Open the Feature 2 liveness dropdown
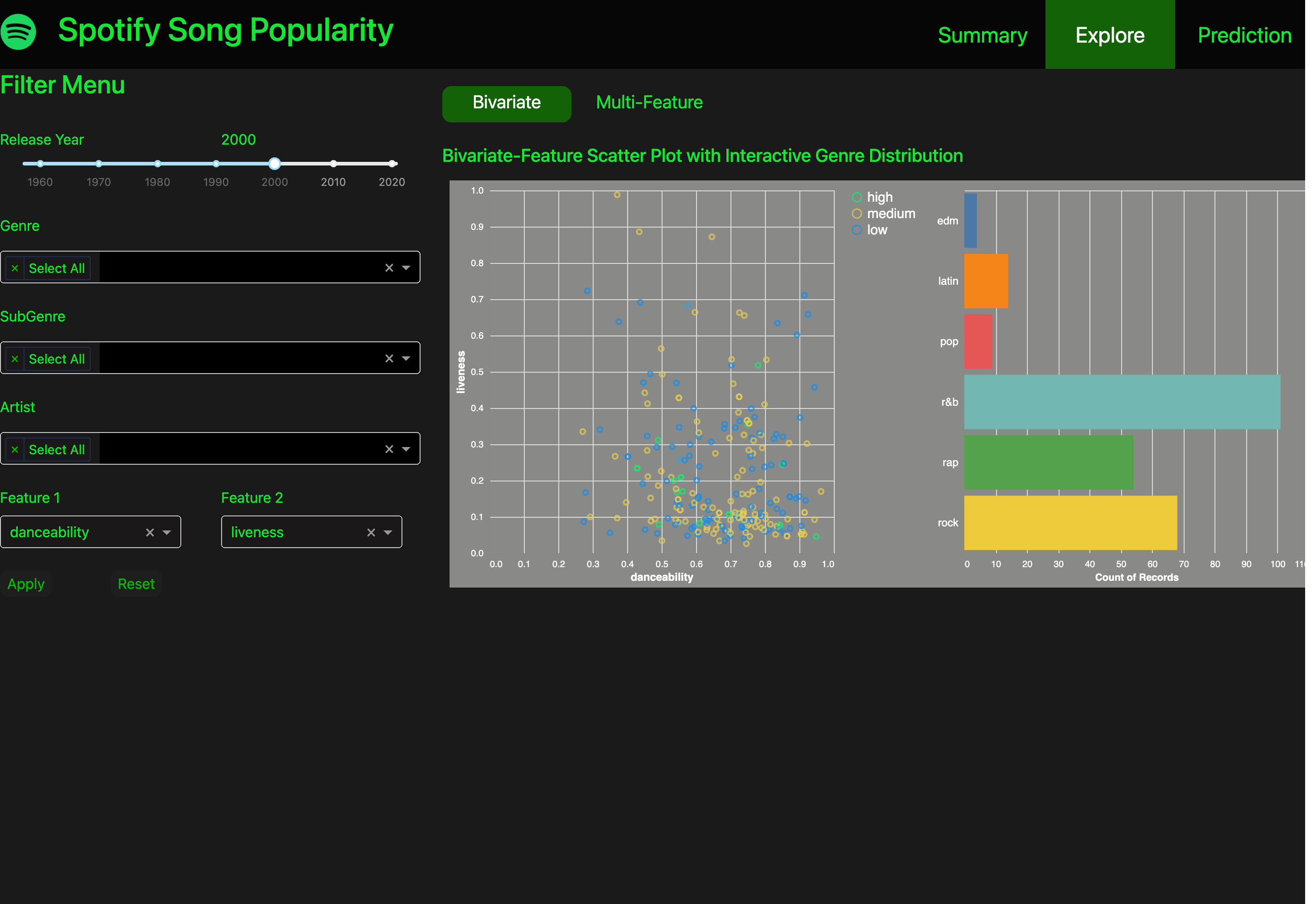The width and height of the screenshot is (1316, 904). click(388, 532)
